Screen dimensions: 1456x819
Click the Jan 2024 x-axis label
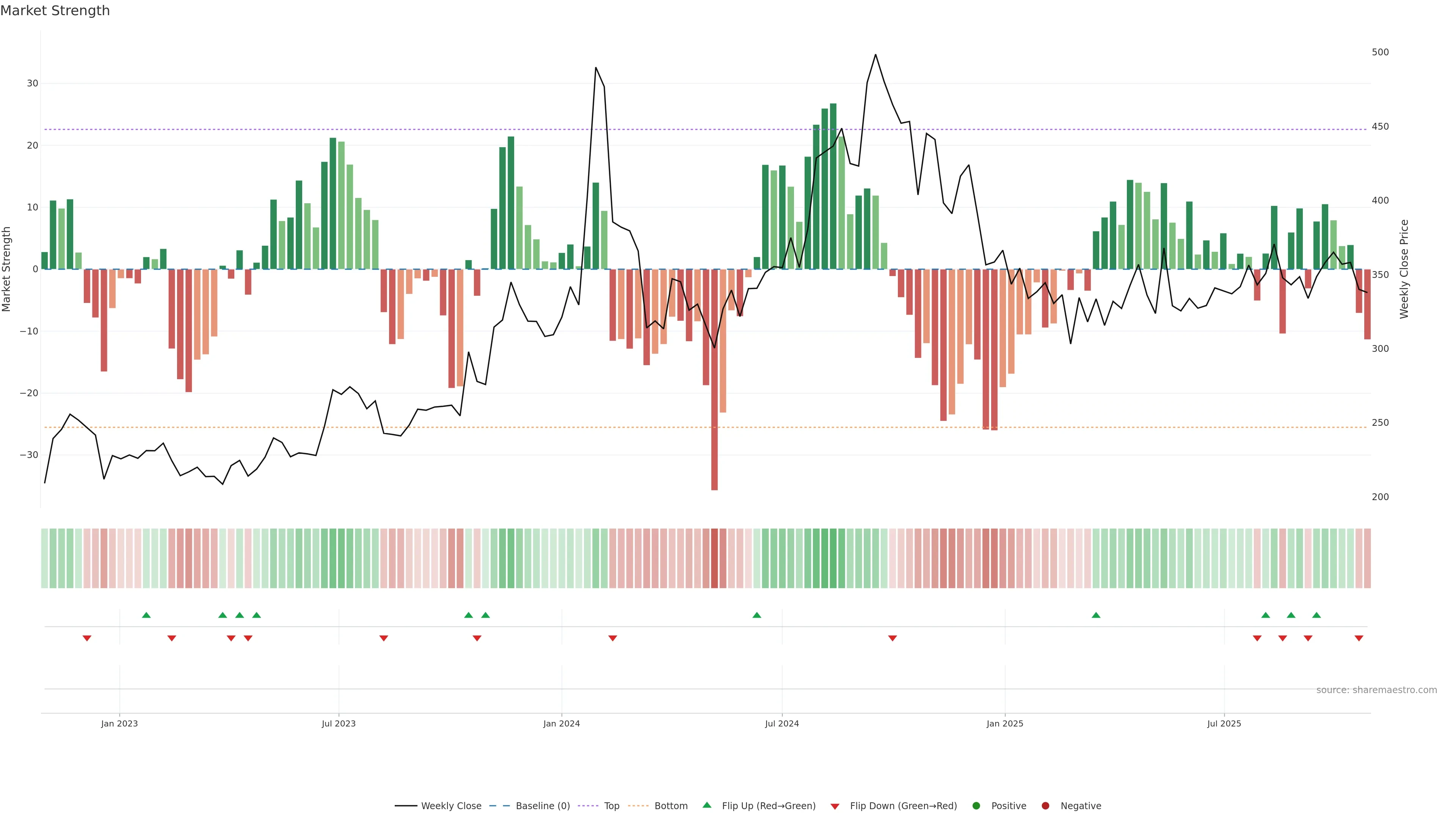(561, 723)
